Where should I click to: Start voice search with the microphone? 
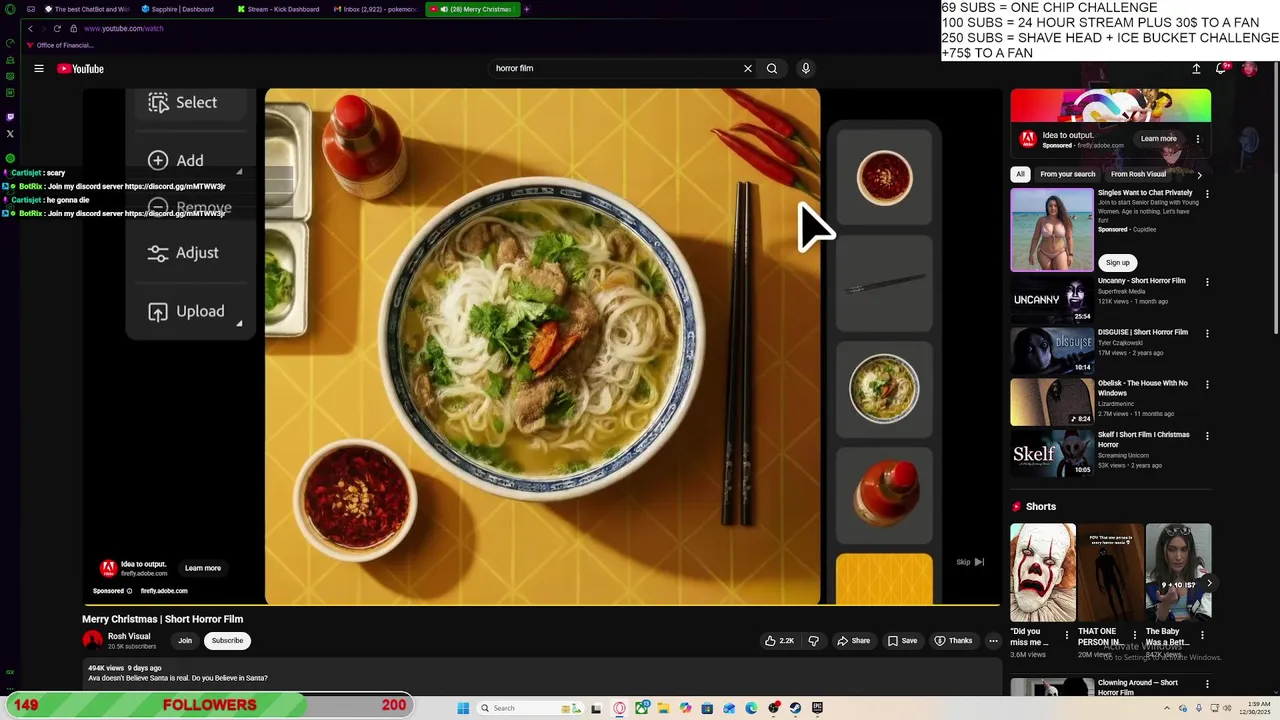[x=805, y=69]
